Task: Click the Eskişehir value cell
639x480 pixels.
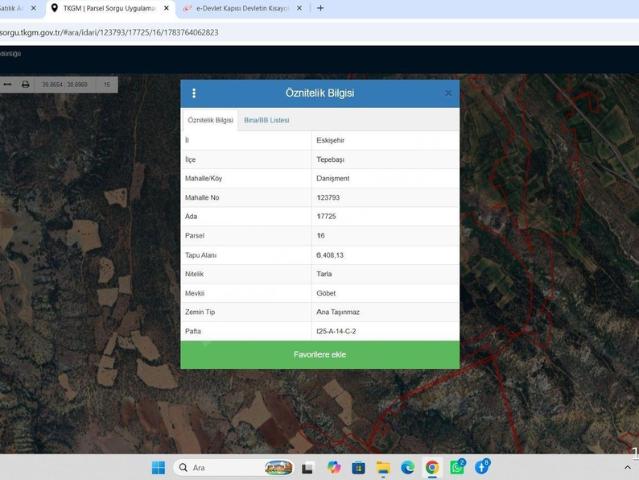Action: pyautogui.click(x=386, y=140)
